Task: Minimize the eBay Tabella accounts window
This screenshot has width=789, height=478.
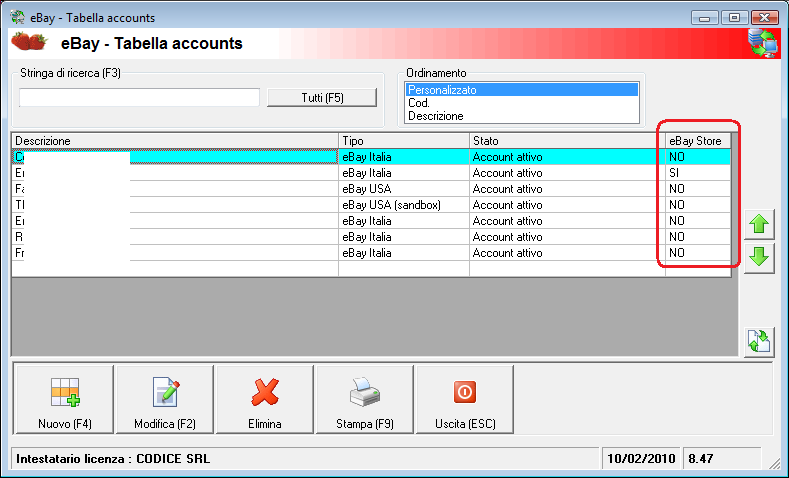Action: [x=704, y=18]
